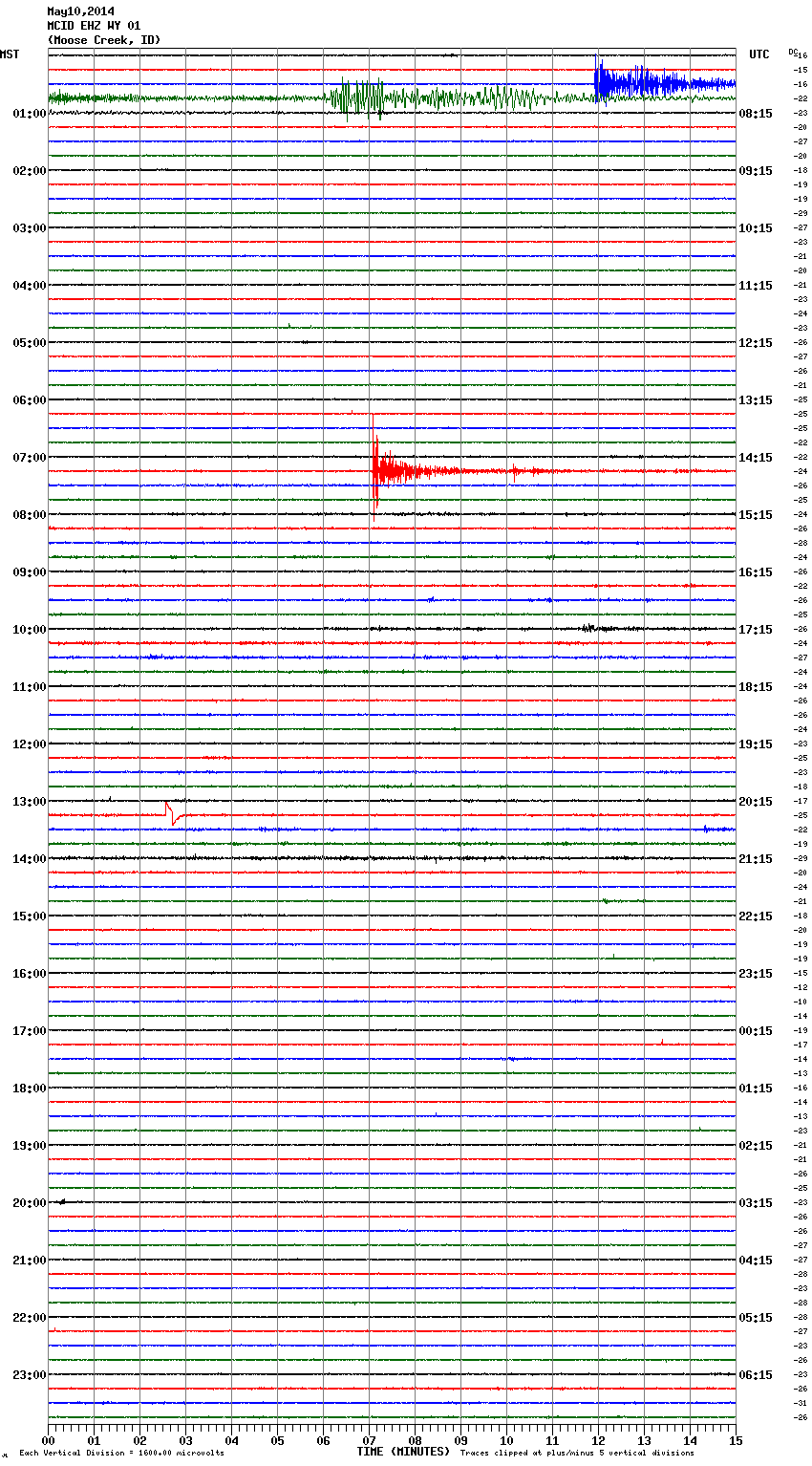Click the 01:15 UTC time label
The height and width of the screenshot is (1466, 812).
[x=756, y=1089]
